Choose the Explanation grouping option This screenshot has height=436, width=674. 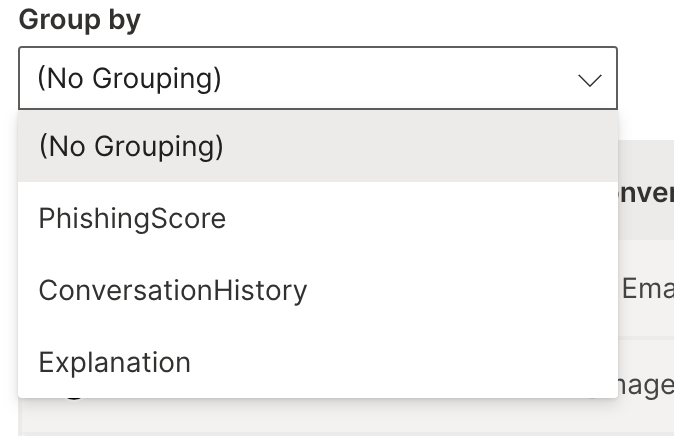click(114, 362)
